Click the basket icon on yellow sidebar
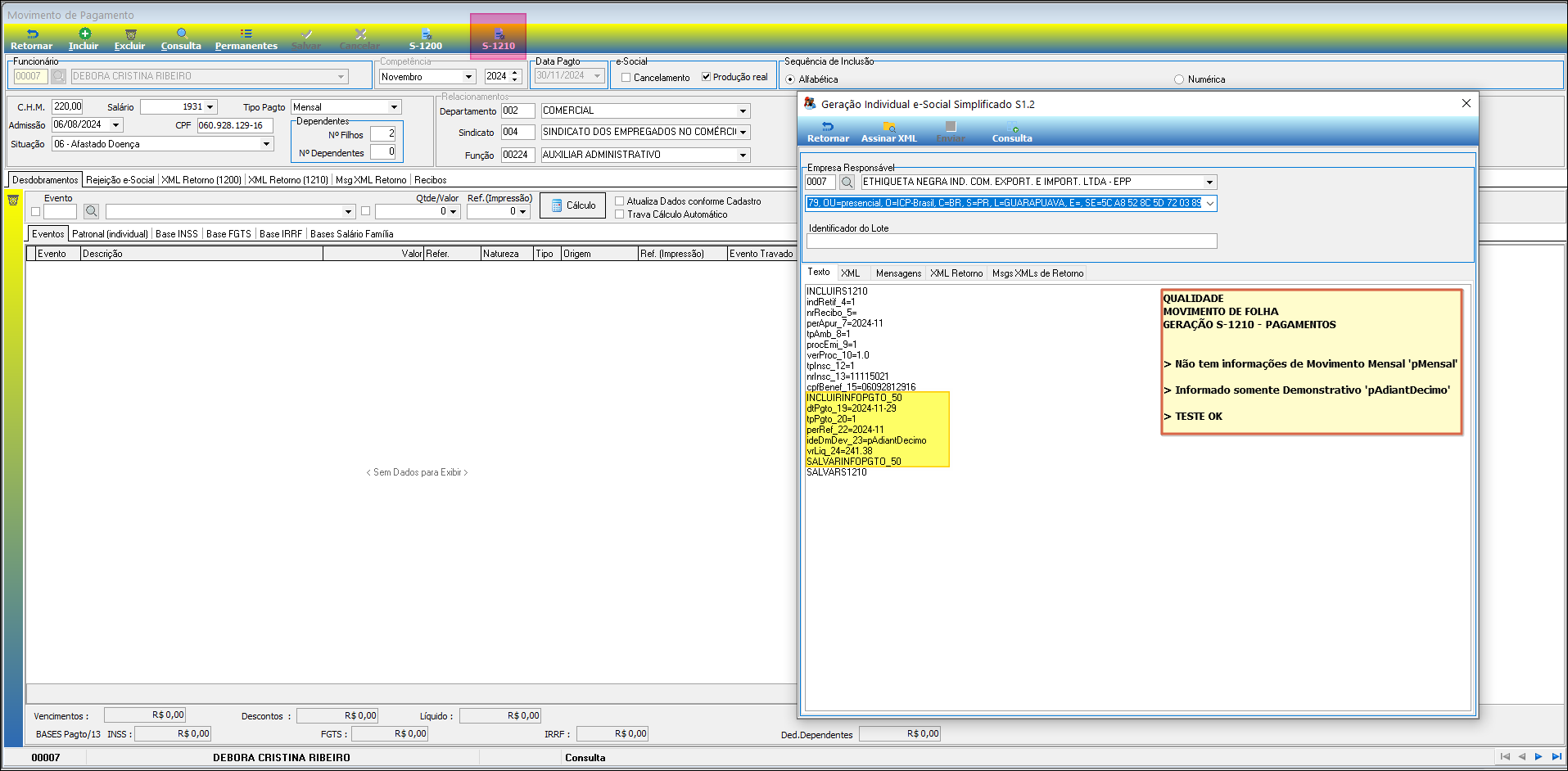The image size is (1568, 771). (13, 200)
